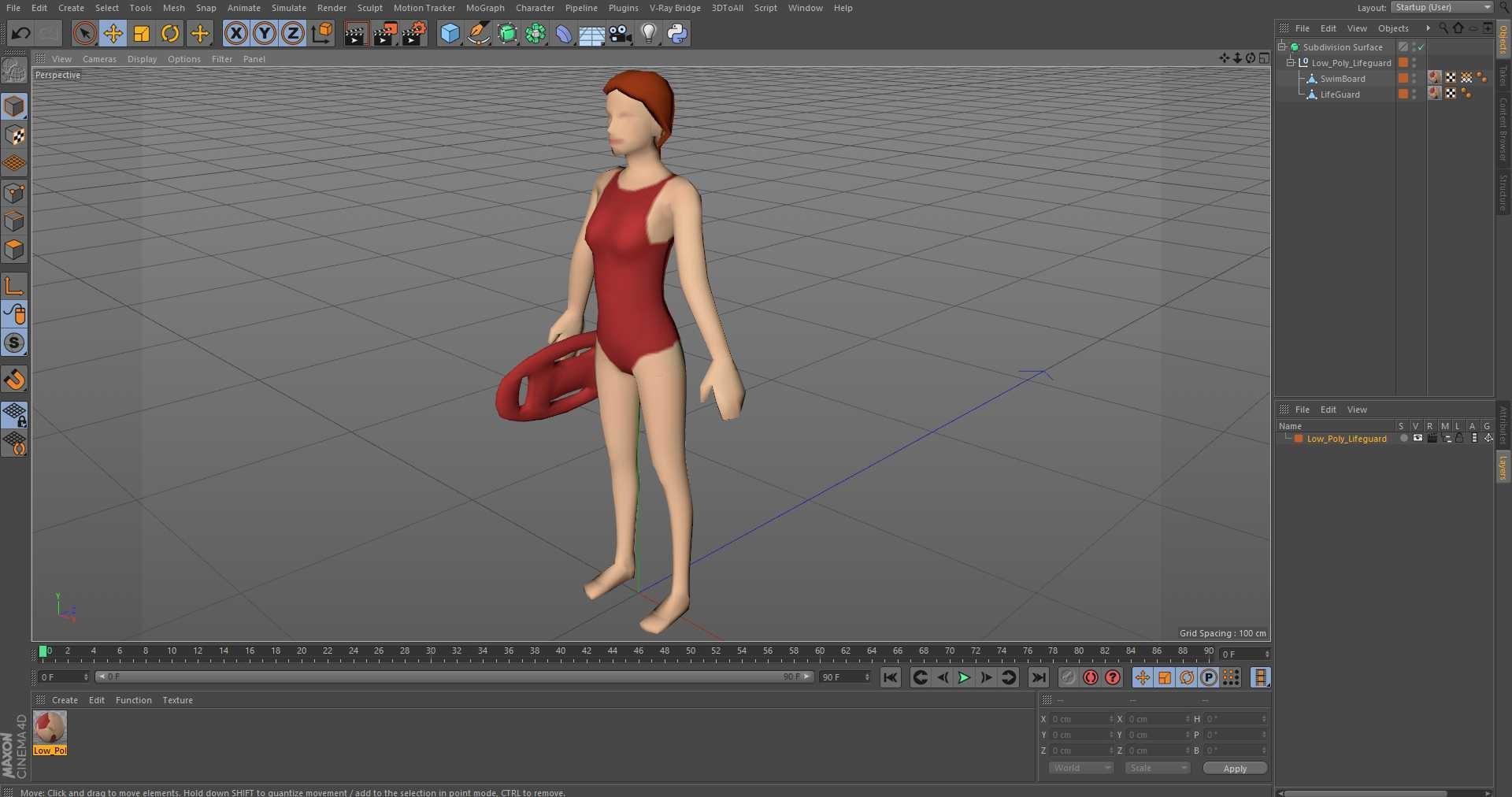Click Low_Poly_Lifeguard layer color in Layers
The height and width of the screenshot is (797, 1512).
[1299, 439]
